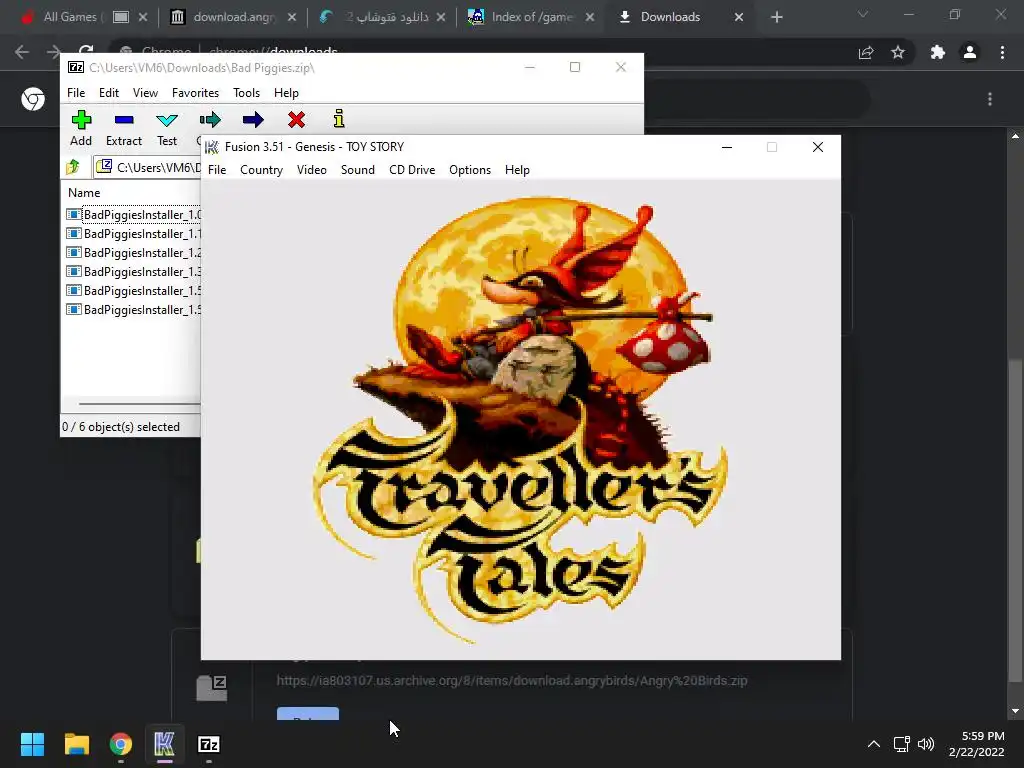Select BadPiggiesInstaller_1.1 file
1024x768 pixels.
(133, 233)
